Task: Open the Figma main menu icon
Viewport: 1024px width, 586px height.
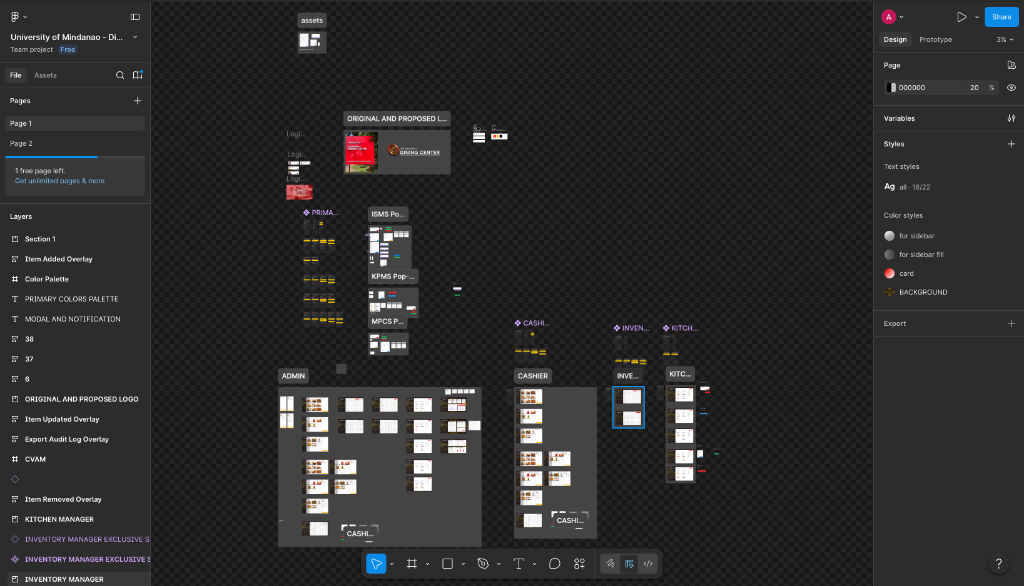Action: 14,16
